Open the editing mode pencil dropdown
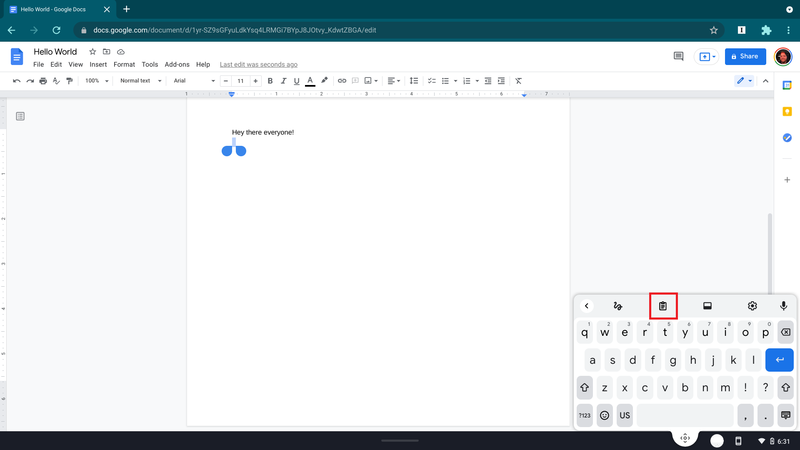The height and width of the screenshot is (450, 800). [744, 81]
